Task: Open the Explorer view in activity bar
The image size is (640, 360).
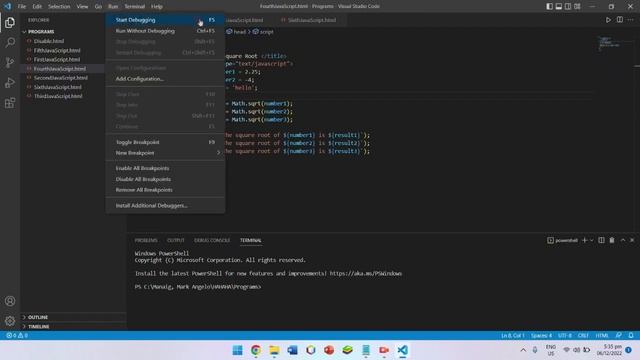Action: click(x=10, y=22)
